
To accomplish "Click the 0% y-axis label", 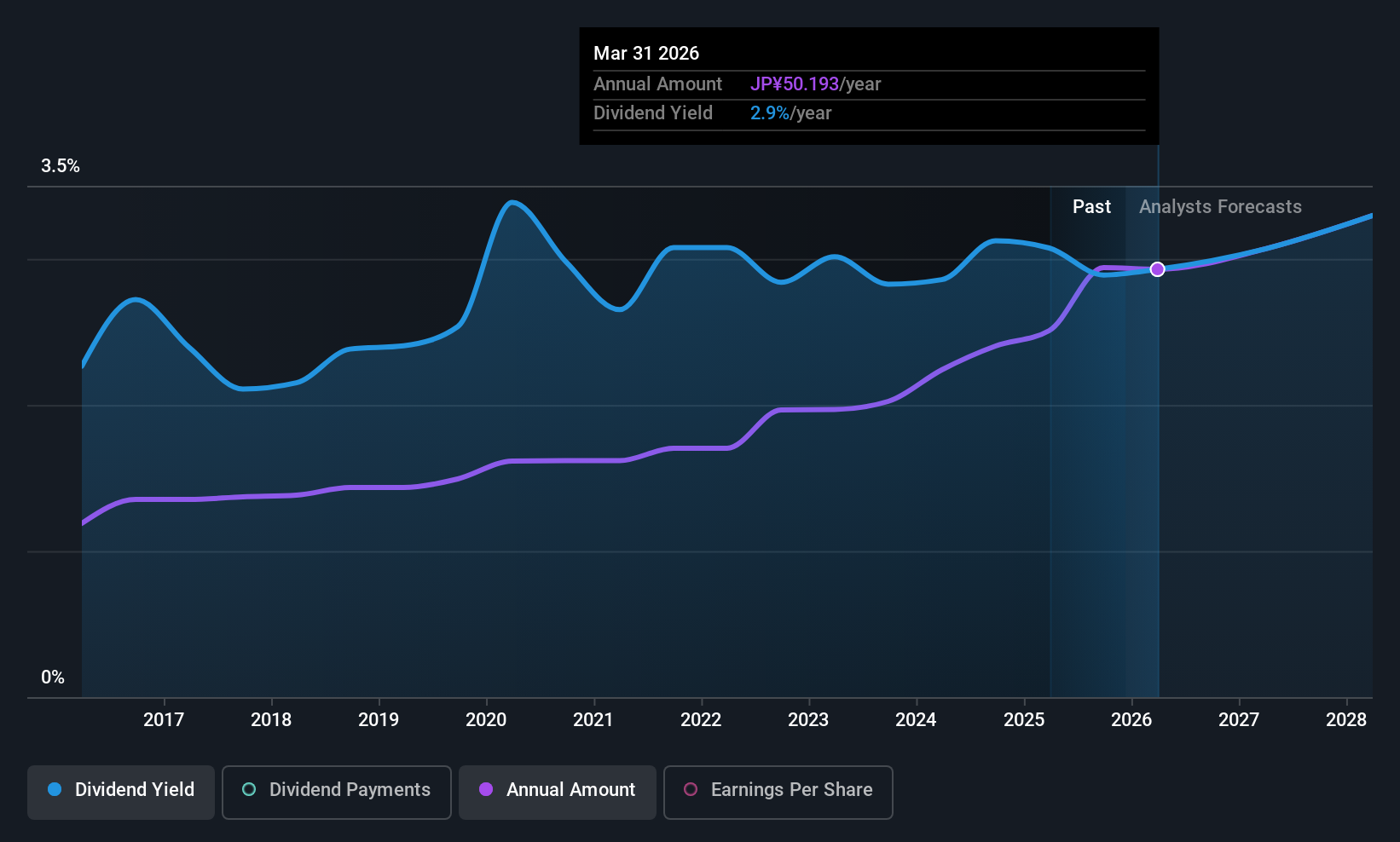I will coord(53,678).
